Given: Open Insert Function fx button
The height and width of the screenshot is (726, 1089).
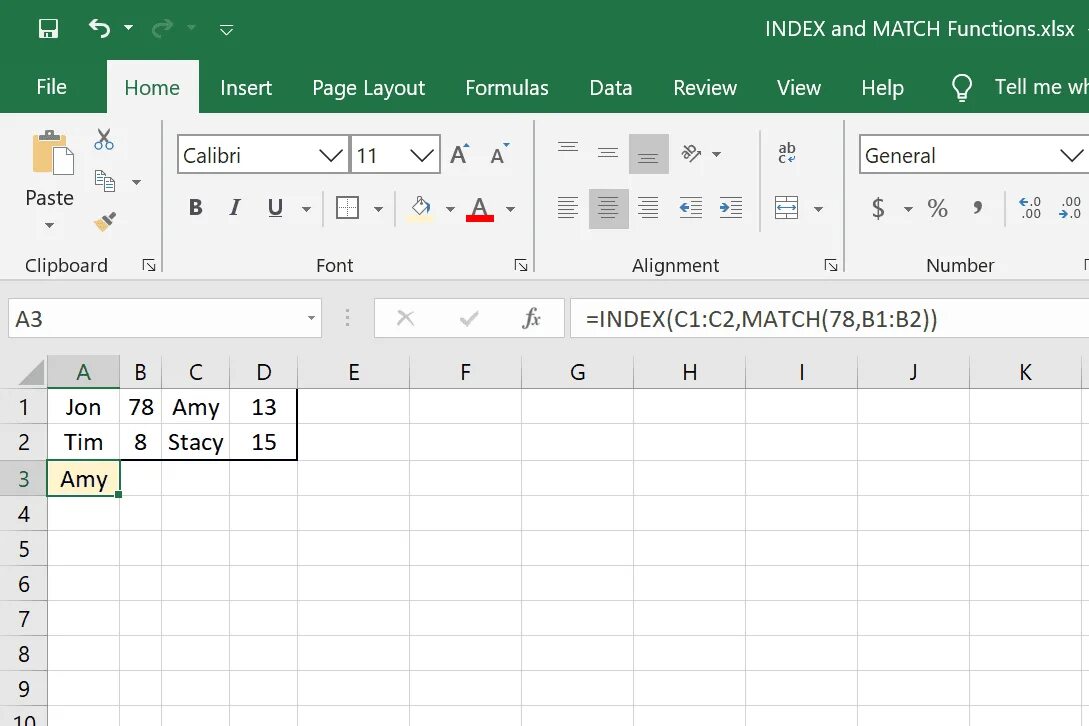Looking at the screenshot, I should (531, 318).
